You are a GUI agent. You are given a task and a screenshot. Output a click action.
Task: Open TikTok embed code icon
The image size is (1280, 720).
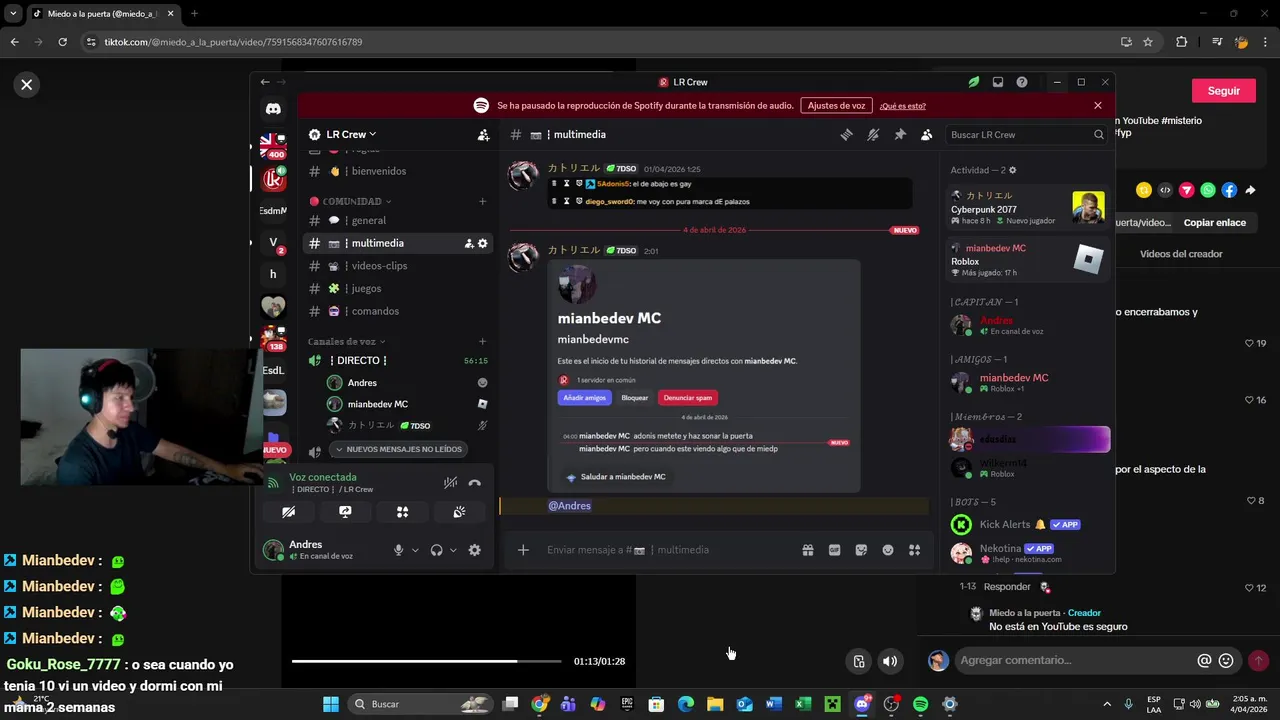pos(1165,190)
